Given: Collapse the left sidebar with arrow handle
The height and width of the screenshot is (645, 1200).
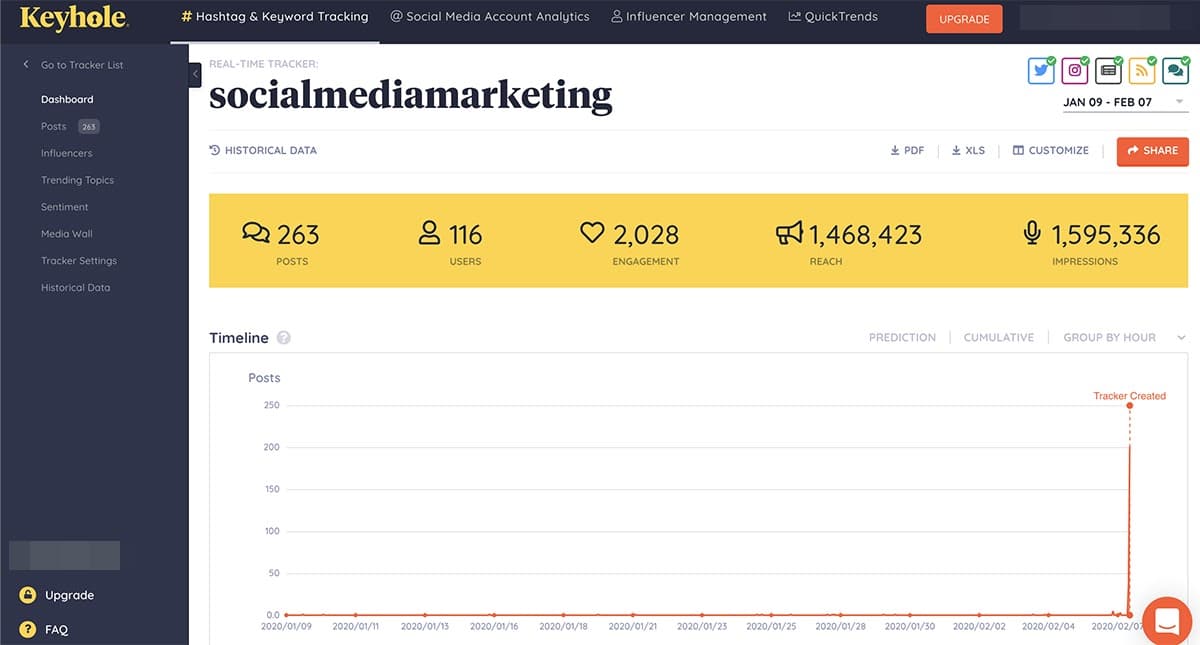Looking at the screenshot, I should 195,74.
